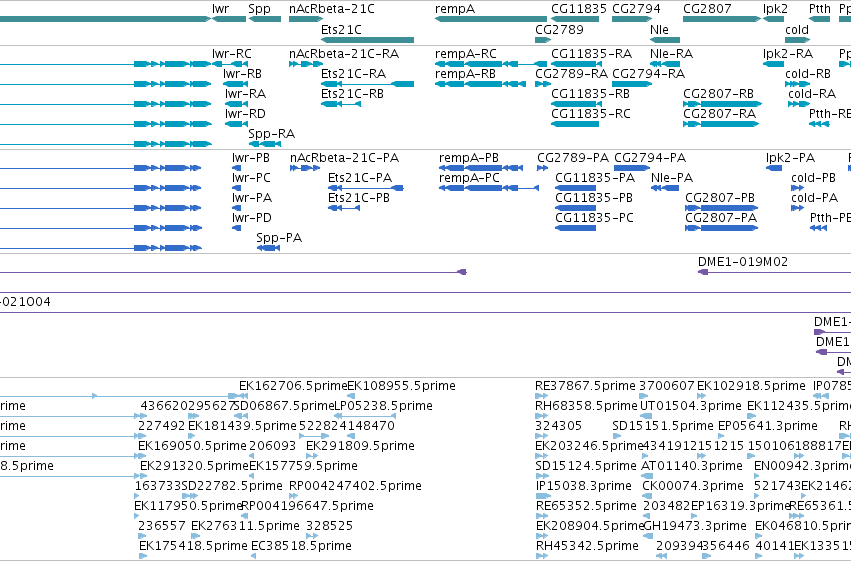Open the Ets21C gene feature label
851x561 pixels.
tap(341, 29)
